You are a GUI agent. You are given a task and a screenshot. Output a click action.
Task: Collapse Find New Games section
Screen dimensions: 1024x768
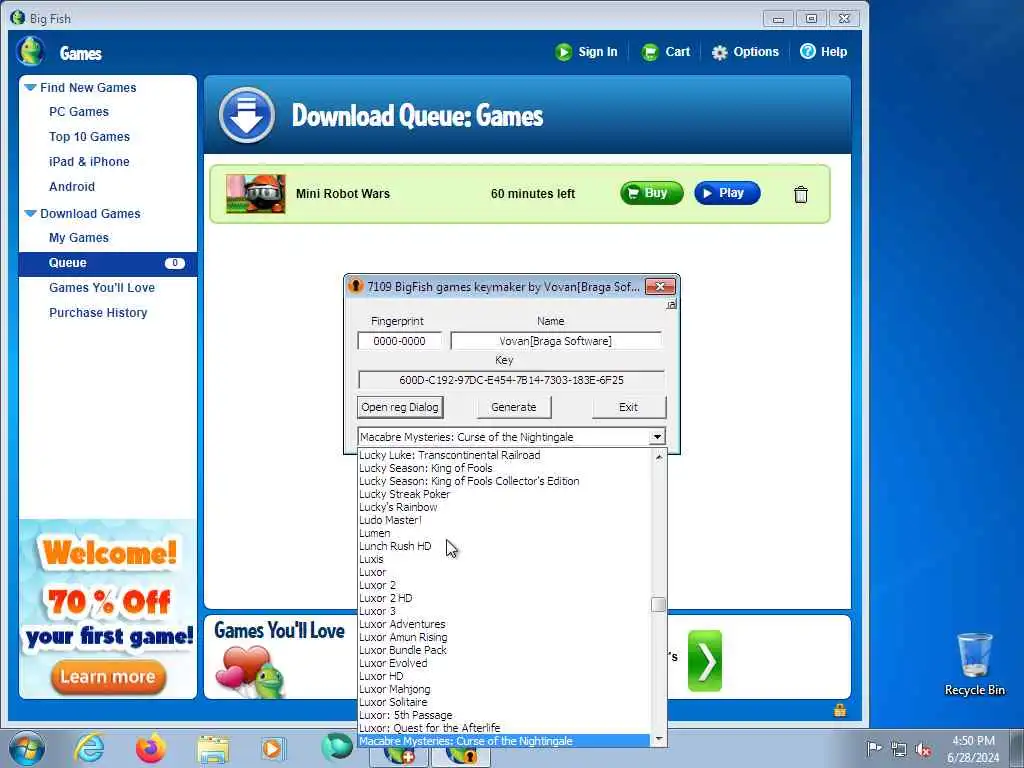30,88
